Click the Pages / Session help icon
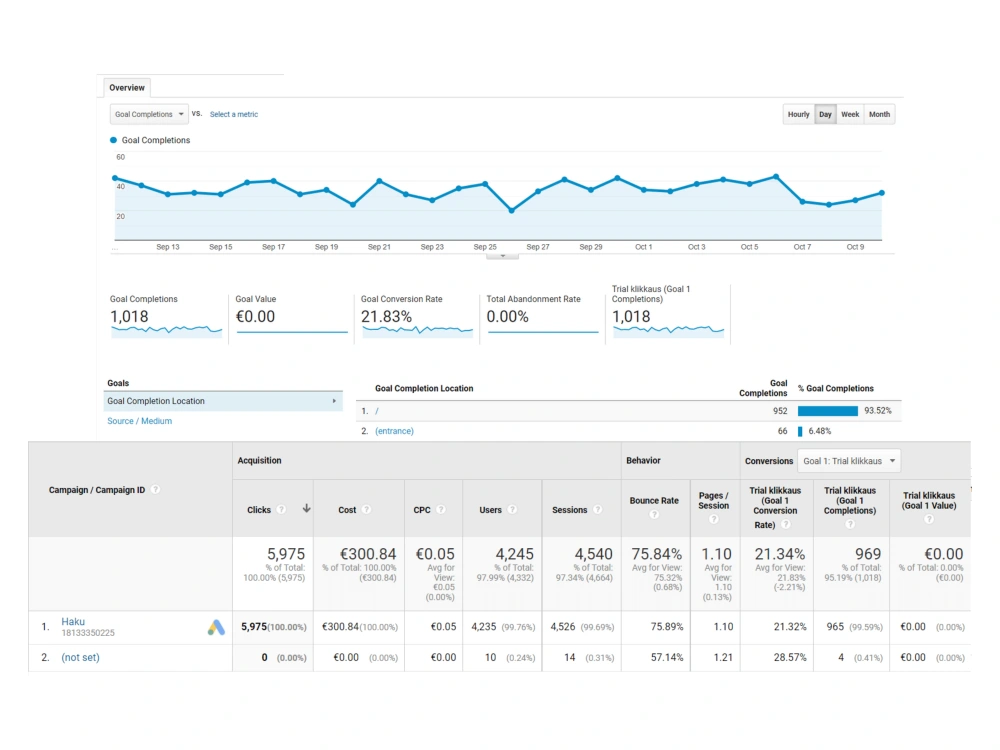The image size is (1000, 750). (714, 519)
